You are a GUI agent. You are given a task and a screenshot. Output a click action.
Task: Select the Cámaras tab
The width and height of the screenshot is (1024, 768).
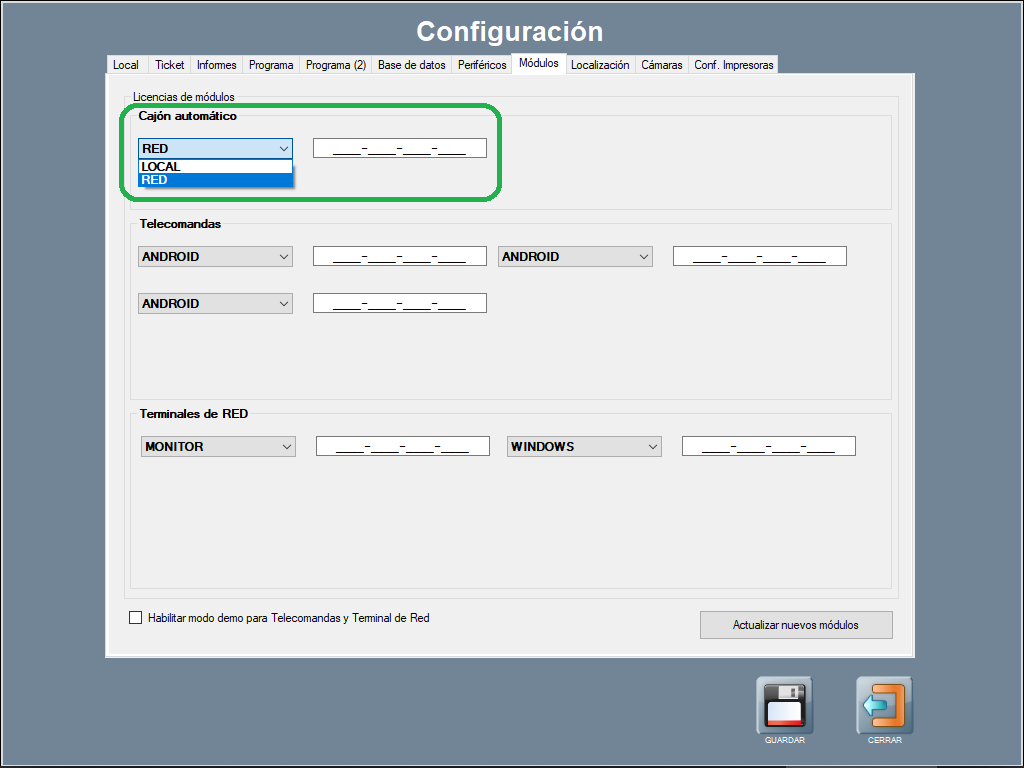662,65
